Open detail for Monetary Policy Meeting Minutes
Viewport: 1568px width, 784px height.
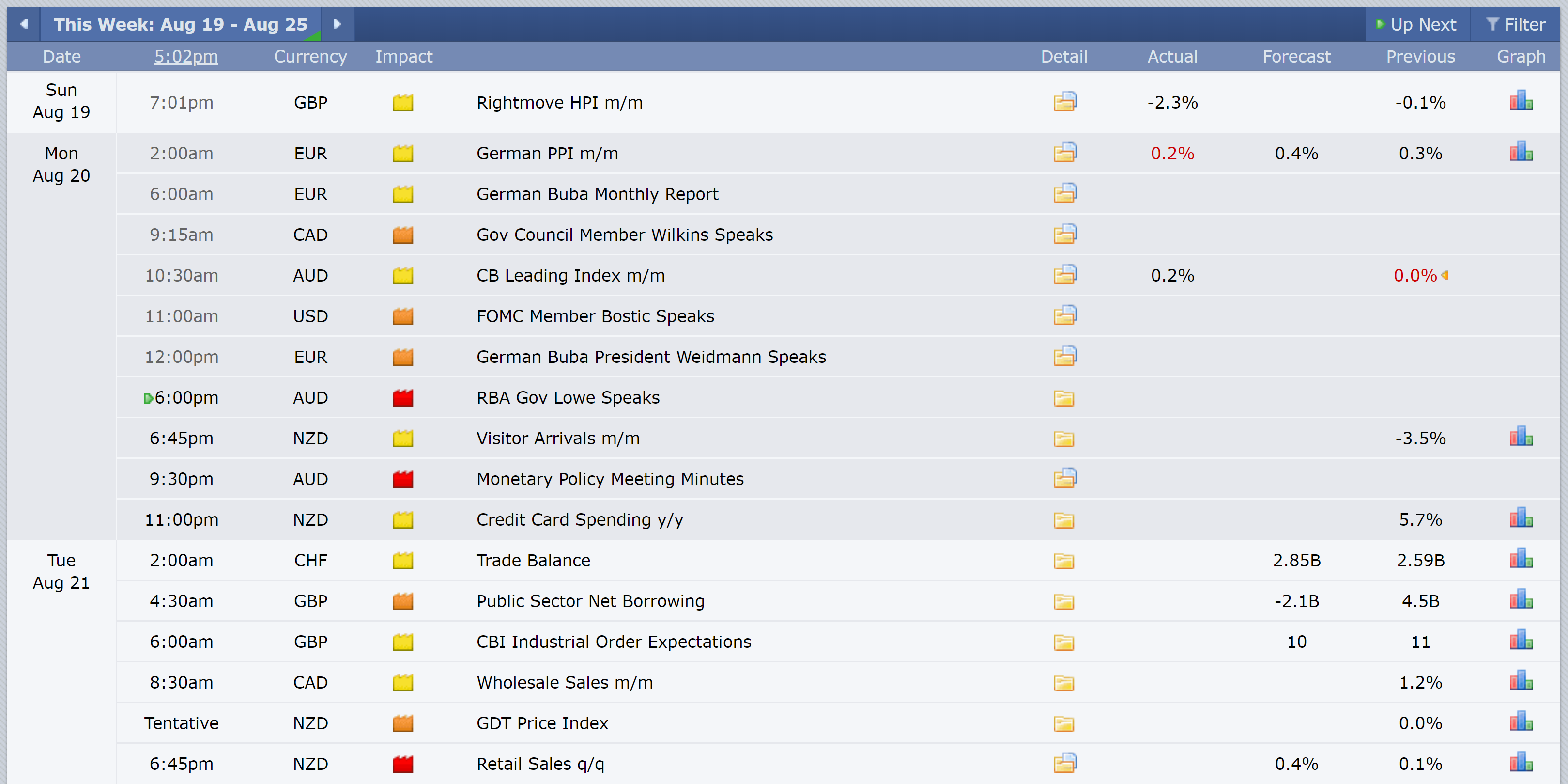click(x=1064, y=479)
